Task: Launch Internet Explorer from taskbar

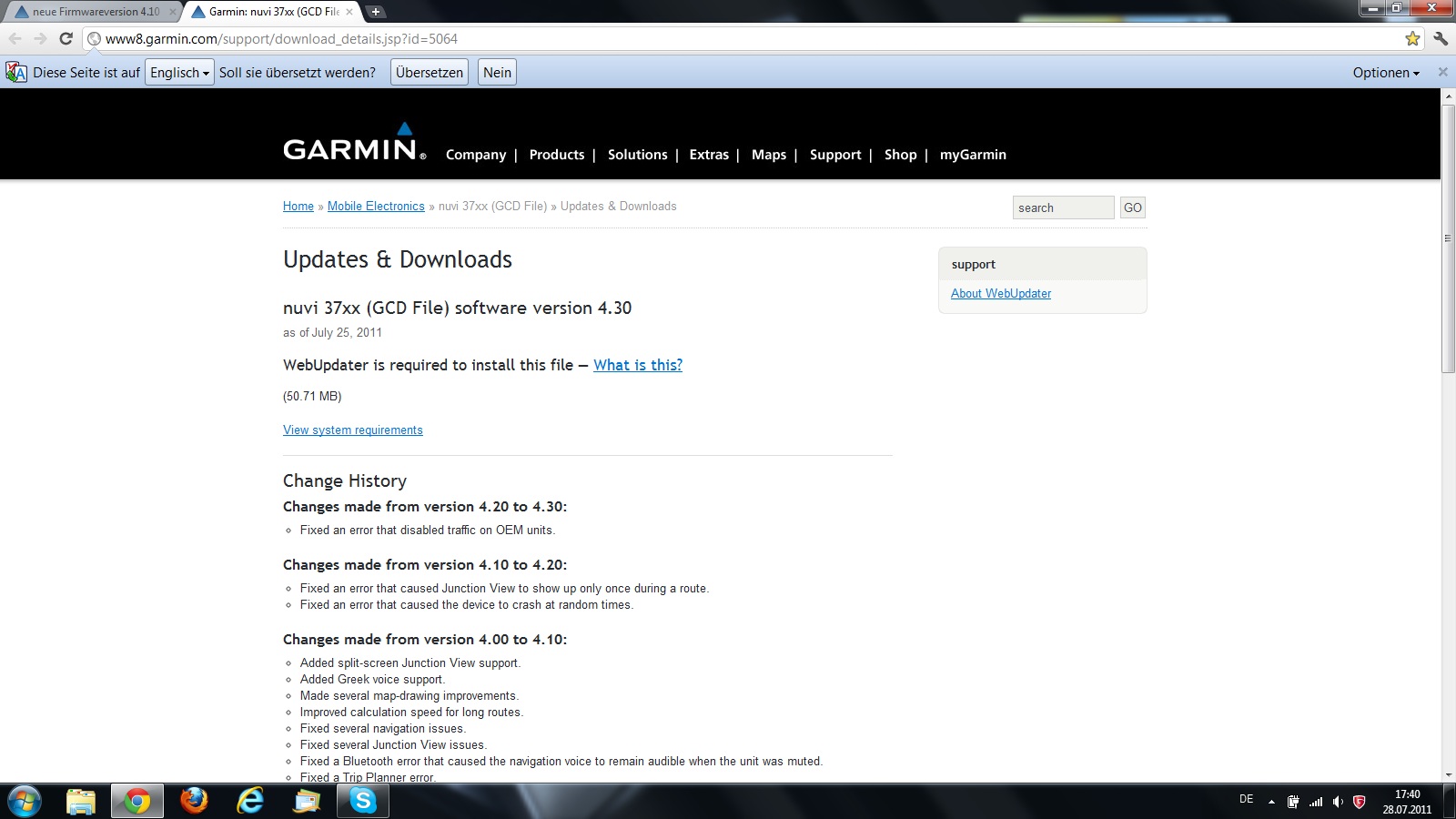Action: click(250, 802)
